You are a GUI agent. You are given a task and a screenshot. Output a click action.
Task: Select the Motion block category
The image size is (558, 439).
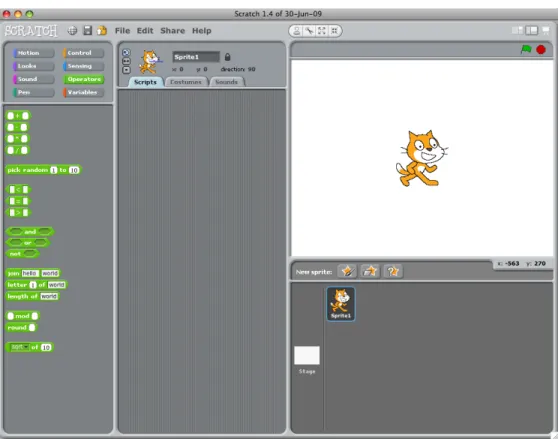pos(33,53)
